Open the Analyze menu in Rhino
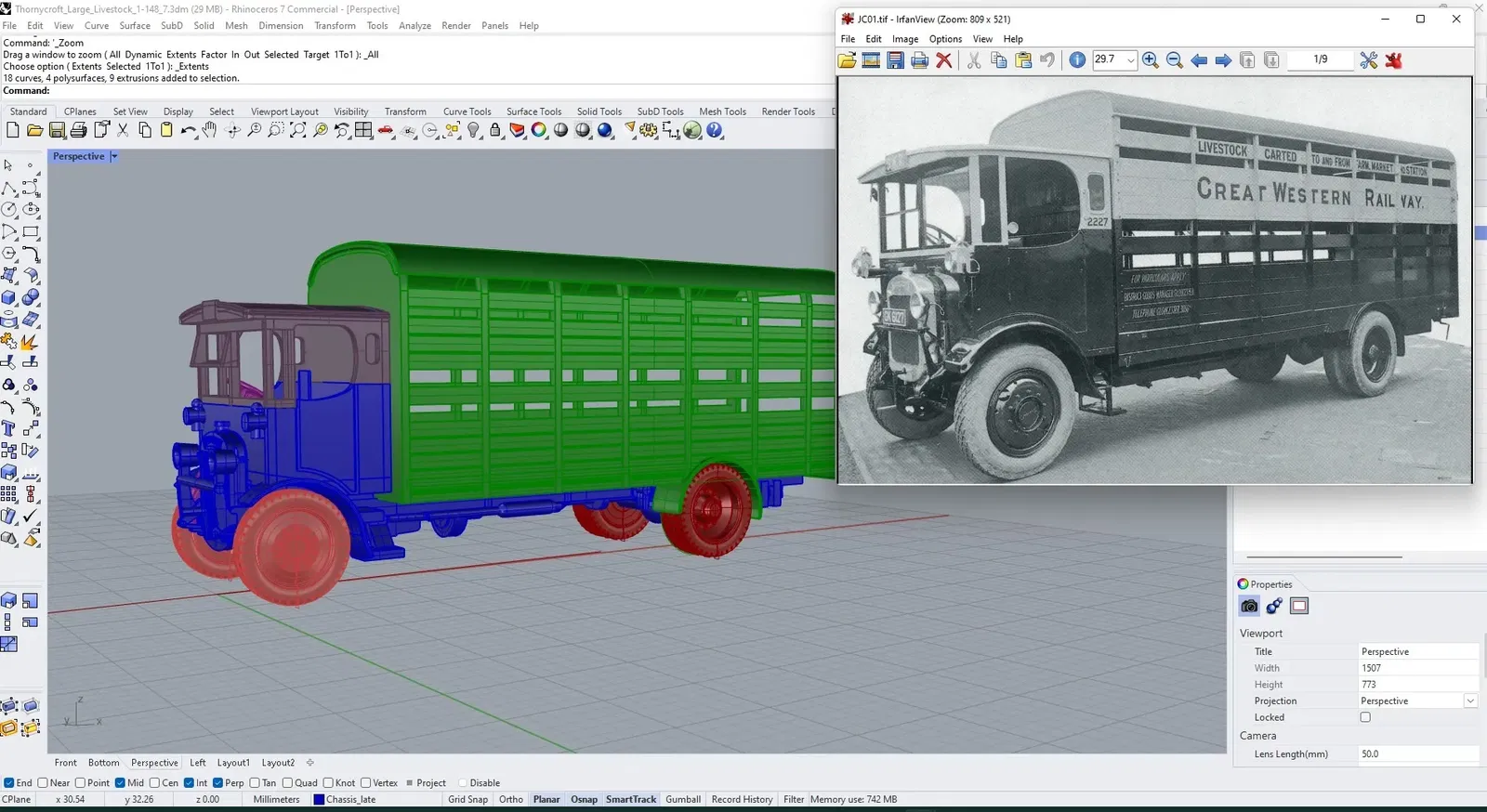The image size is (1487, 812). [415, 26]
